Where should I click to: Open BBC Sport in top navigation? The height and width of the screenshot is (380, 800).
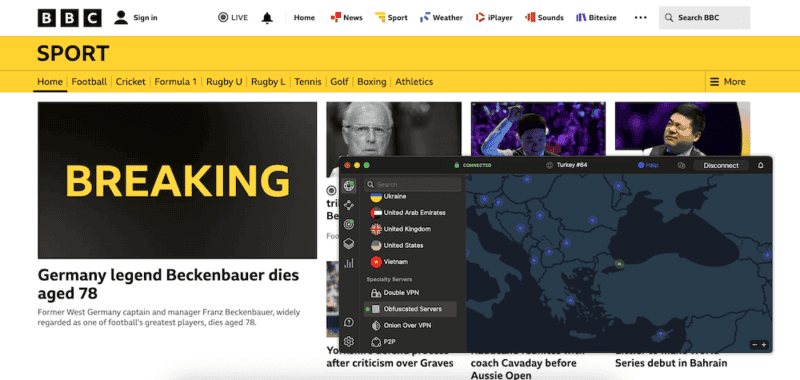tap(391, 18)
